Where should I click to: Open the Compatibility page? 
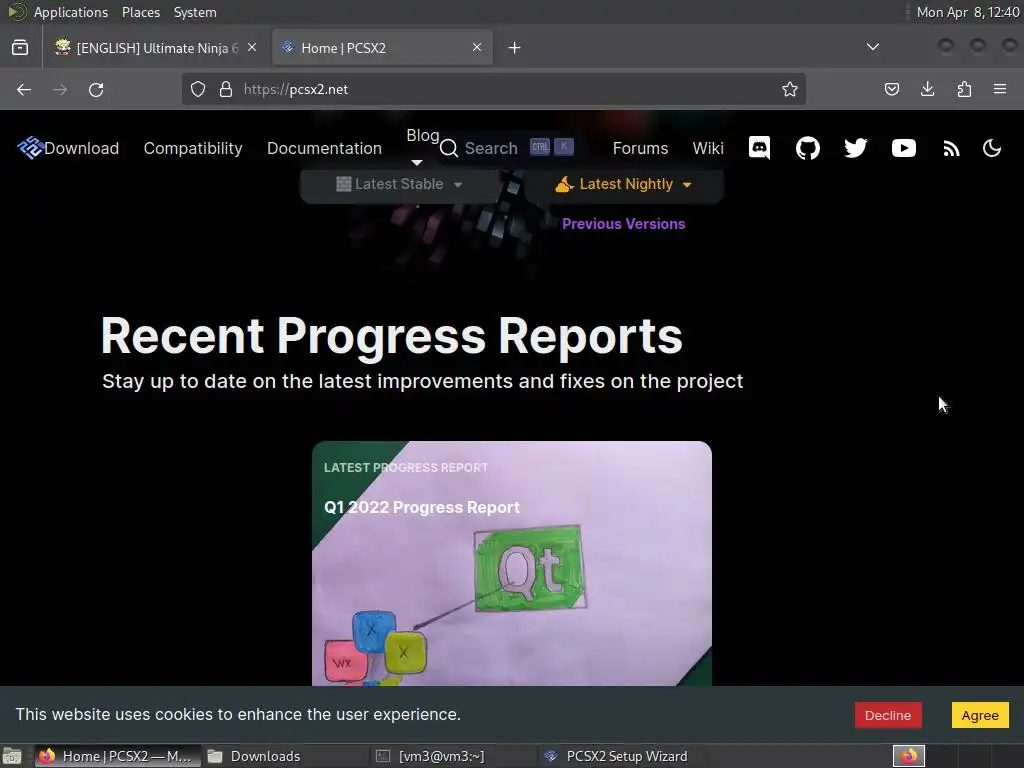click(x=193, y=148)
